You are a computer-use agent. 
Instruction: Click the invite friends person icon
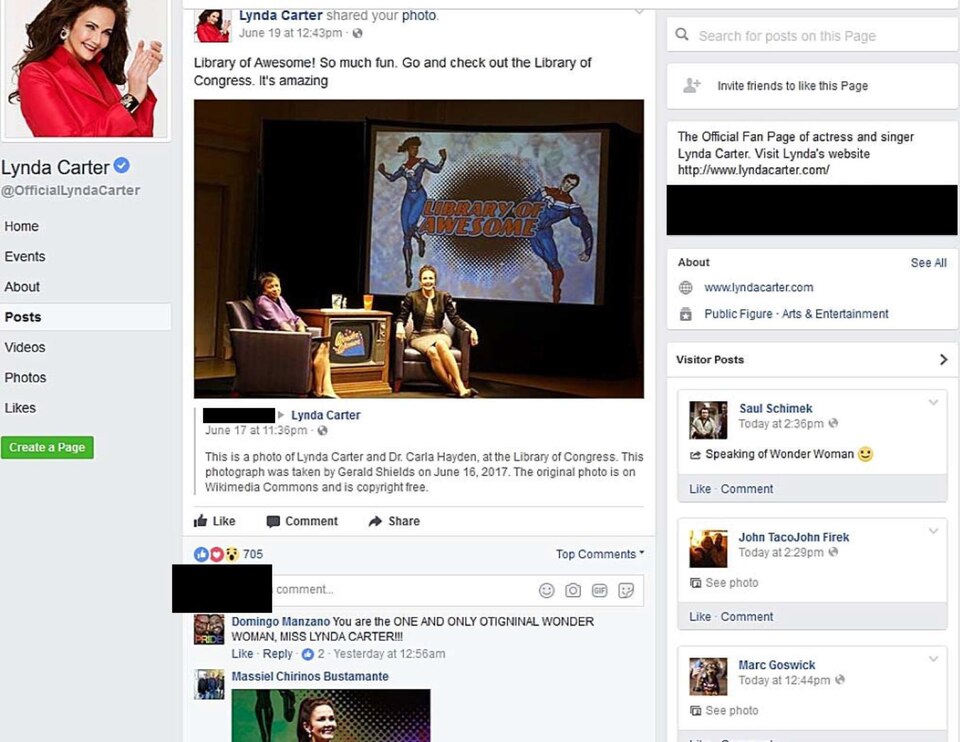click(x=691, y=86)
